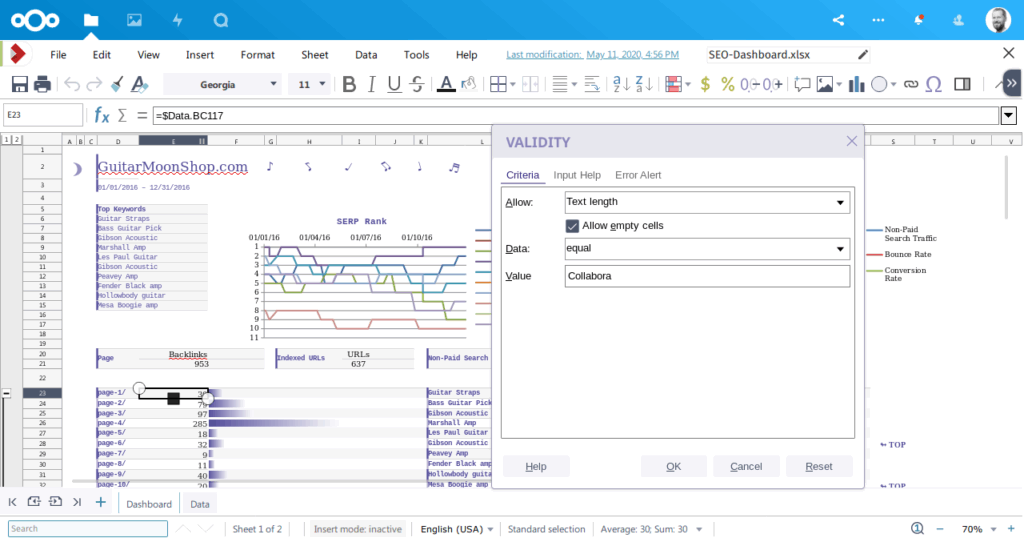Toggle Bold text formatting
Image resolution: width=1024 pixels, height=542 pixels.
349,85
